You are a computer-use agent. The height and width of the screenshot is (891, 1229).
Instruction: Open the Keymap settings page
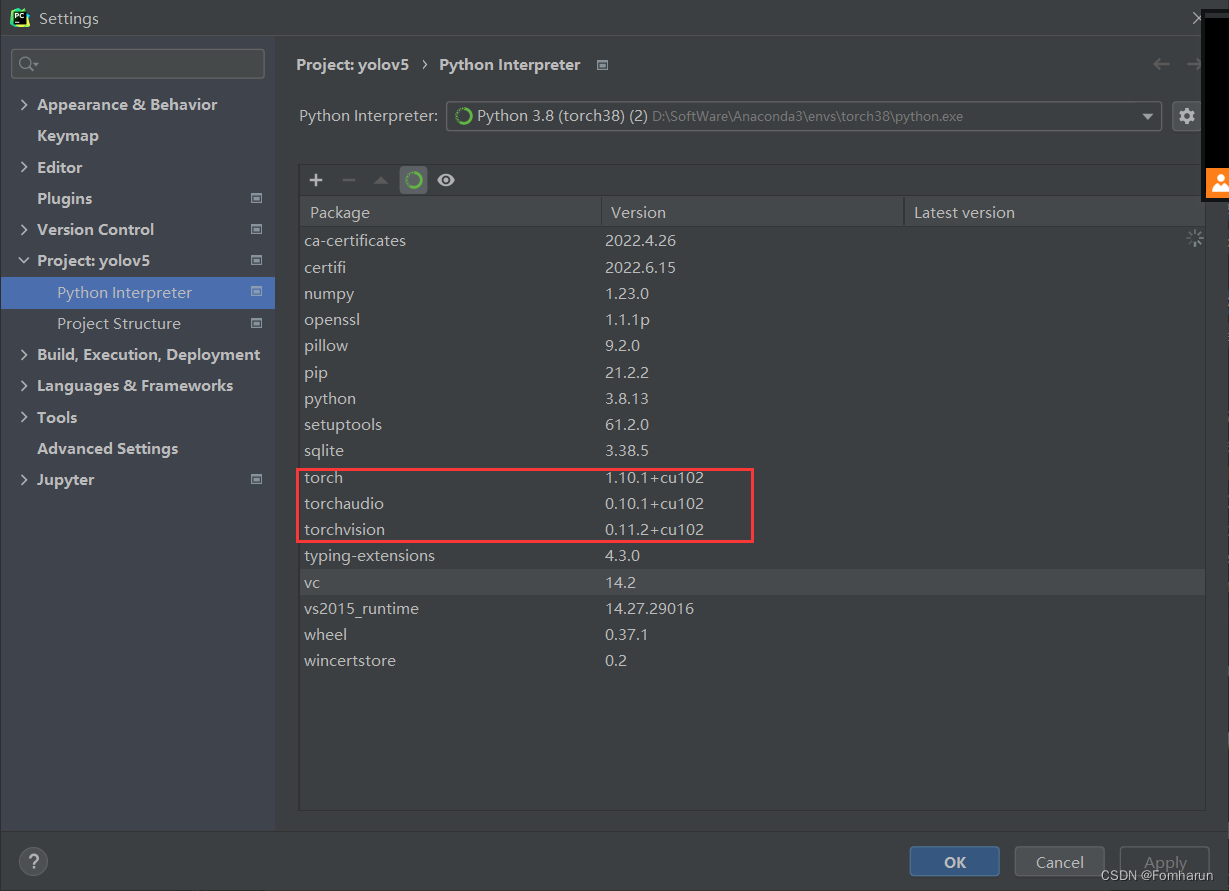click(68, 135)
